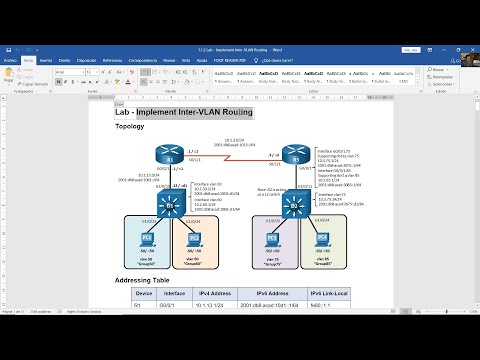Image resolution: width=480 pixels, height=360 pixels.
Task: Switch to the Insertar tab
Action: [x=46, y=60]
